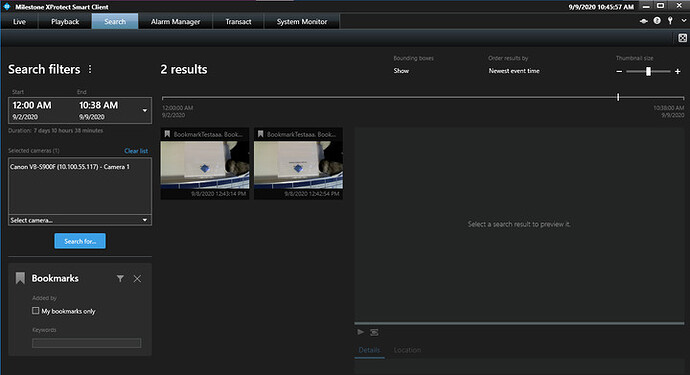The height and width of the screenshot is (375, 690).
Task: Click the Clear list link
Action: pos(136,151)
